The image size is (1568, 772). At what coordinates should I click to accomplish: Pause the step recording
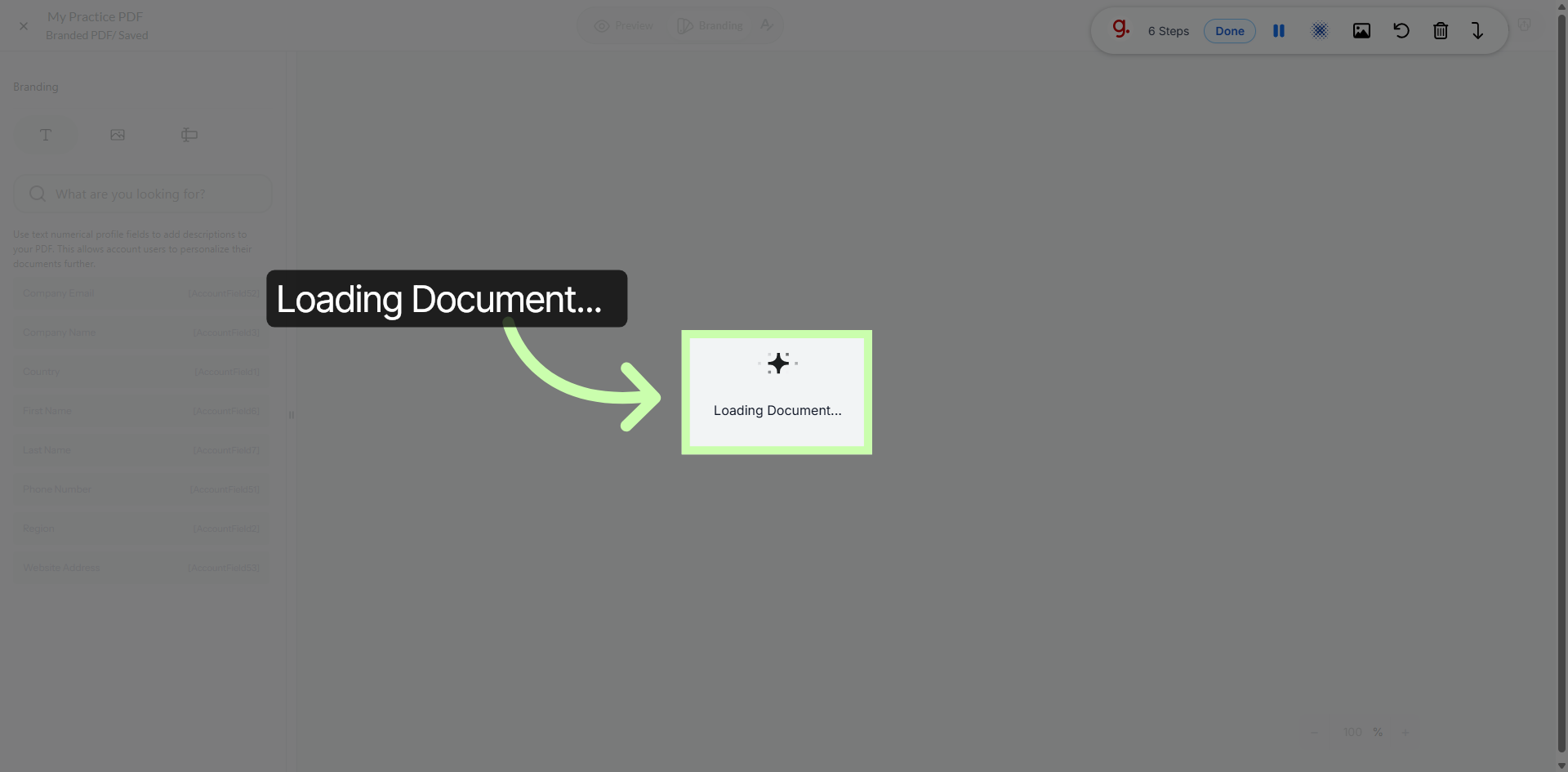tap(1278, 31)
